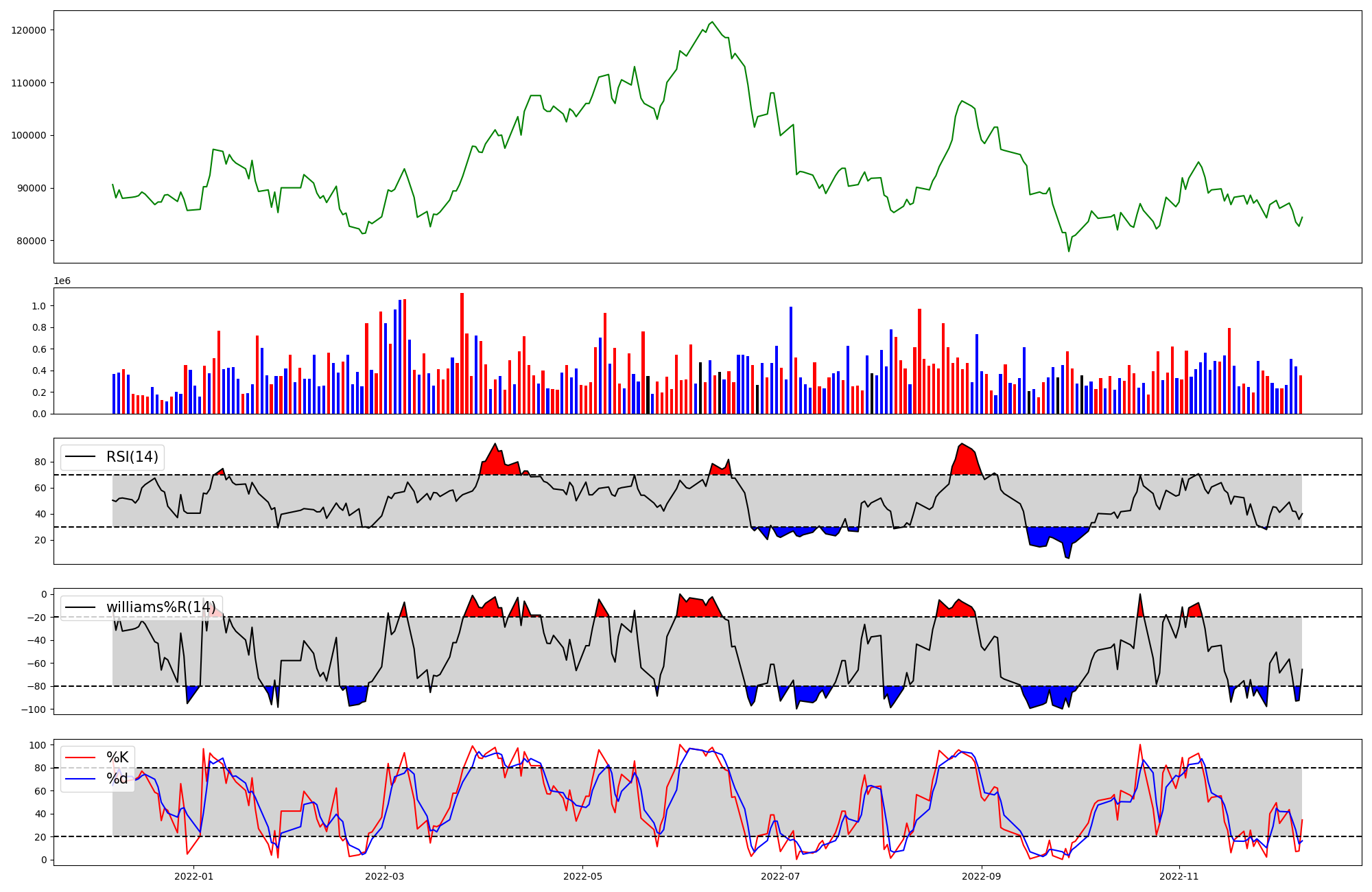This screenshot has width=1372, height=892.
Task: Click the tallest blue volume bar near 2022-07
Action: pyautogui.click(x=790, y=360)
